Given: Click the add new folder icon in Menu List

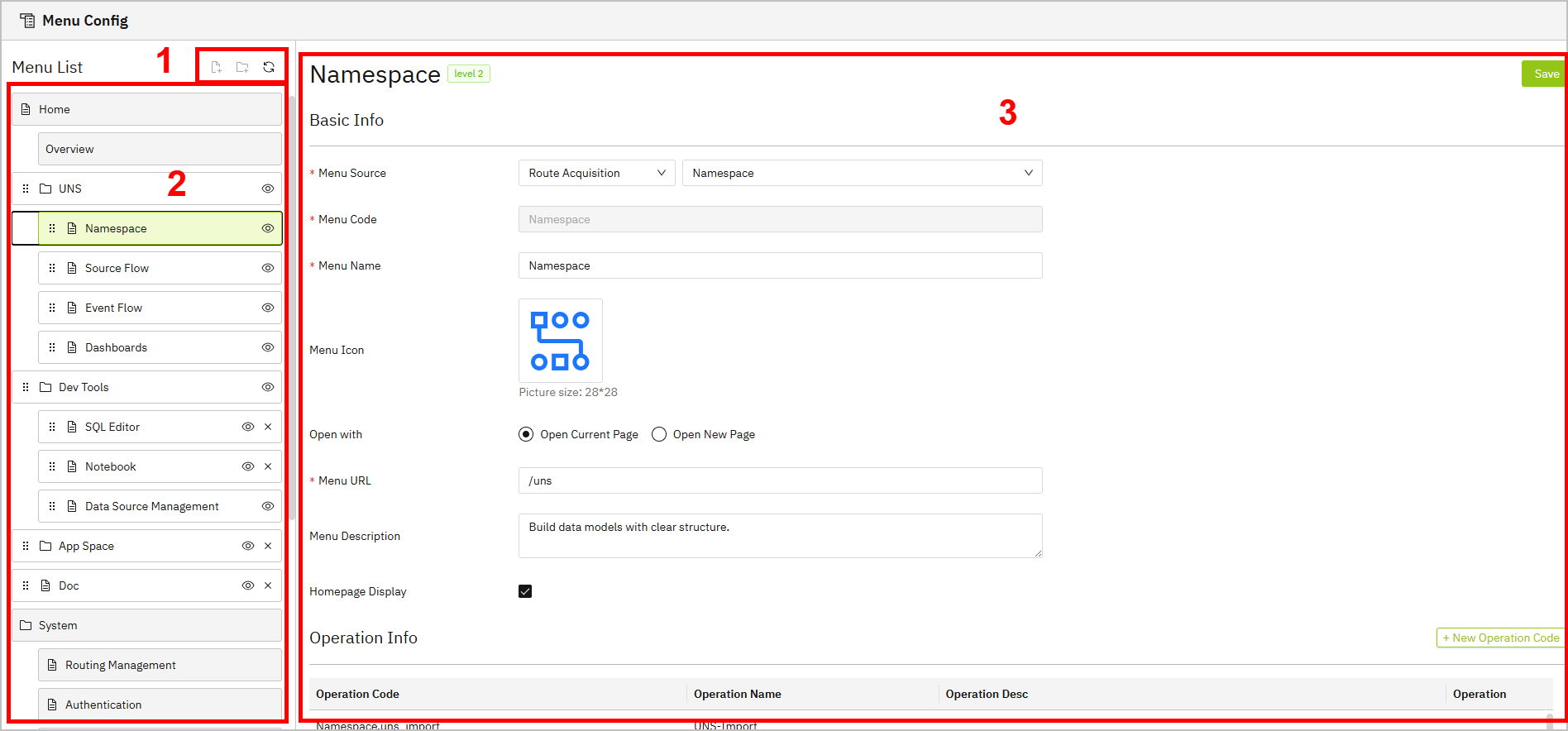Looking at the screenshot, I should 242,67.
